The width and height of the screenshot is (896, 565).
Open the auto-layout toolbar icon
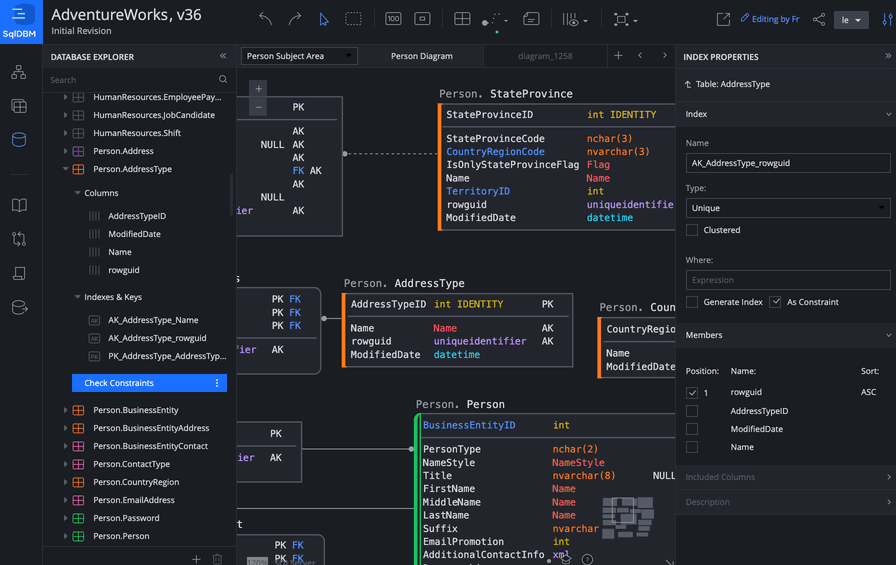625,20
